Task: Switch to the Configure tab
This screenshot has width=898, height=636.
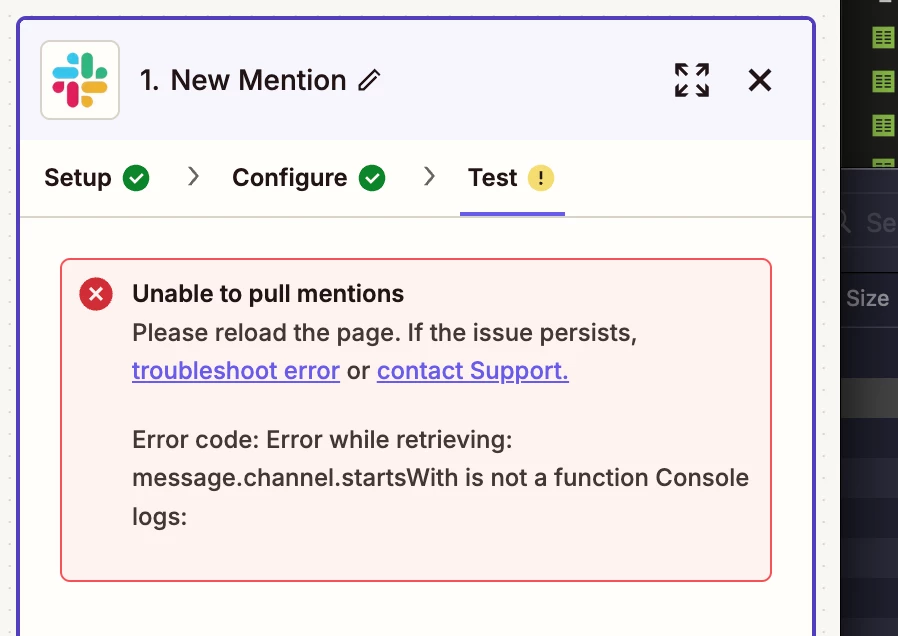Action: click(309, 177)
